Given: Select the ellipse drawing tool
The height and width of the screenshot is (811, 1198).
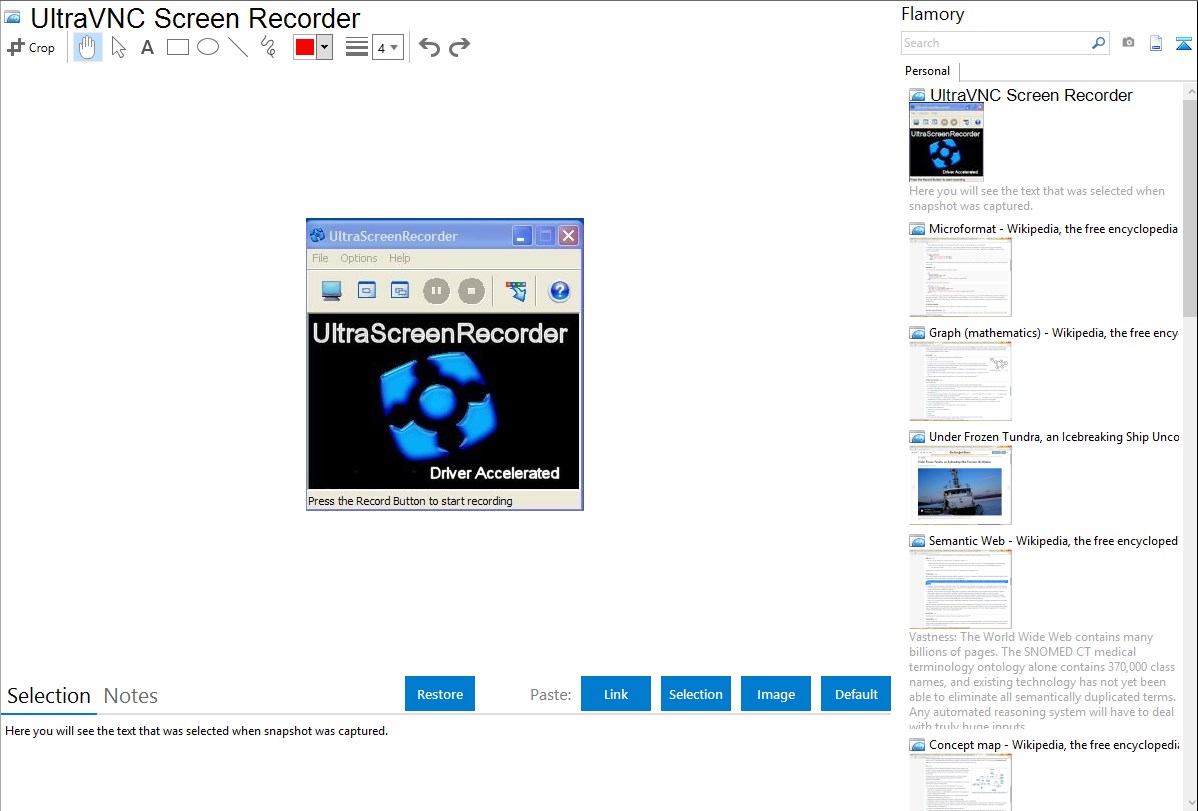Looking at the screenshot, I should coord(208,47).
